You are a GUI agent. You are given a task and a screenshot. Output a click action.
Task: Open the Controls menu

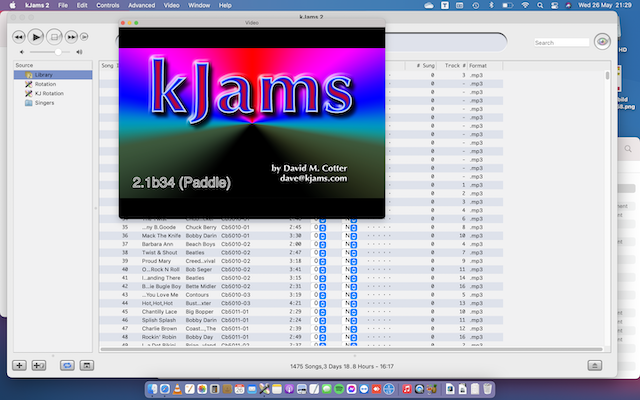click(108, 5)
